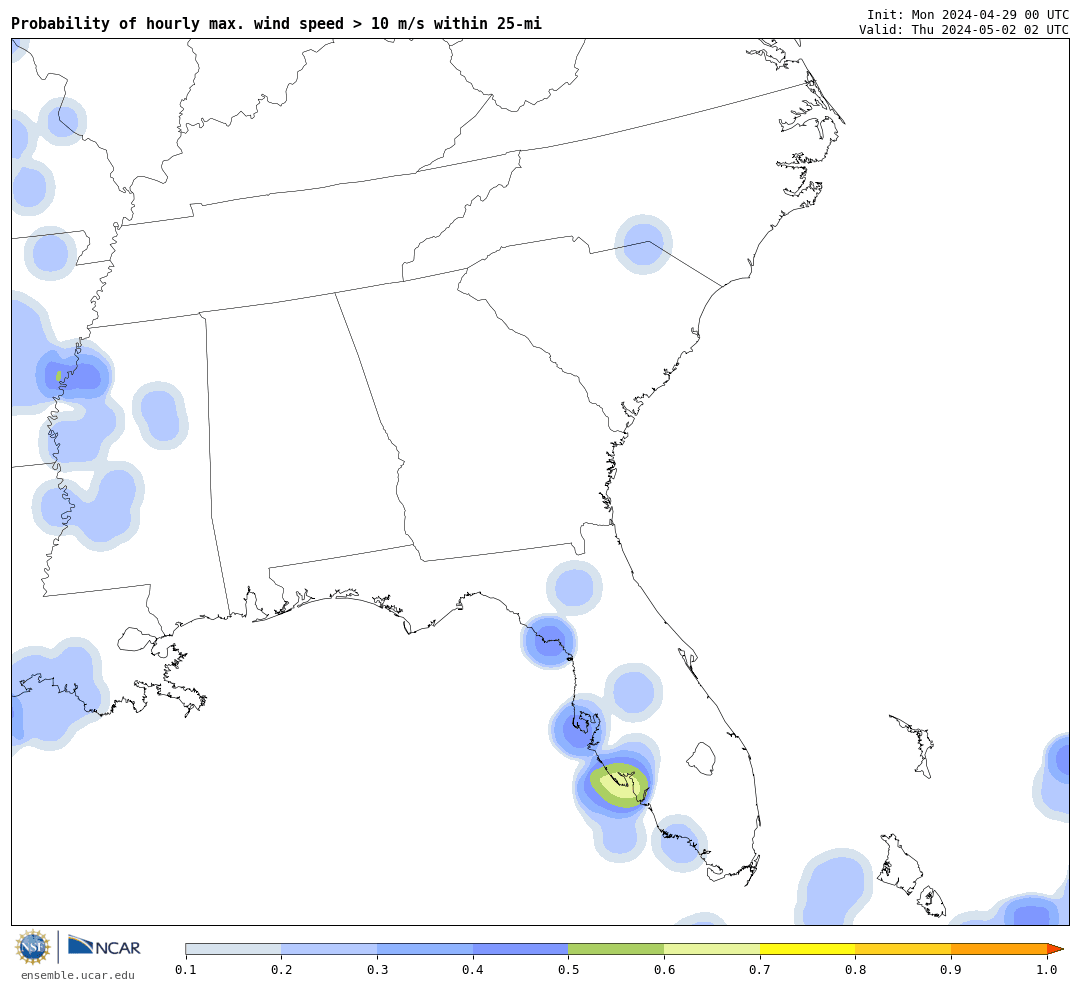Click the 0.8–0.9 gold colorbar segment
The image size is (1080, 988).
[x=904, y=949]
